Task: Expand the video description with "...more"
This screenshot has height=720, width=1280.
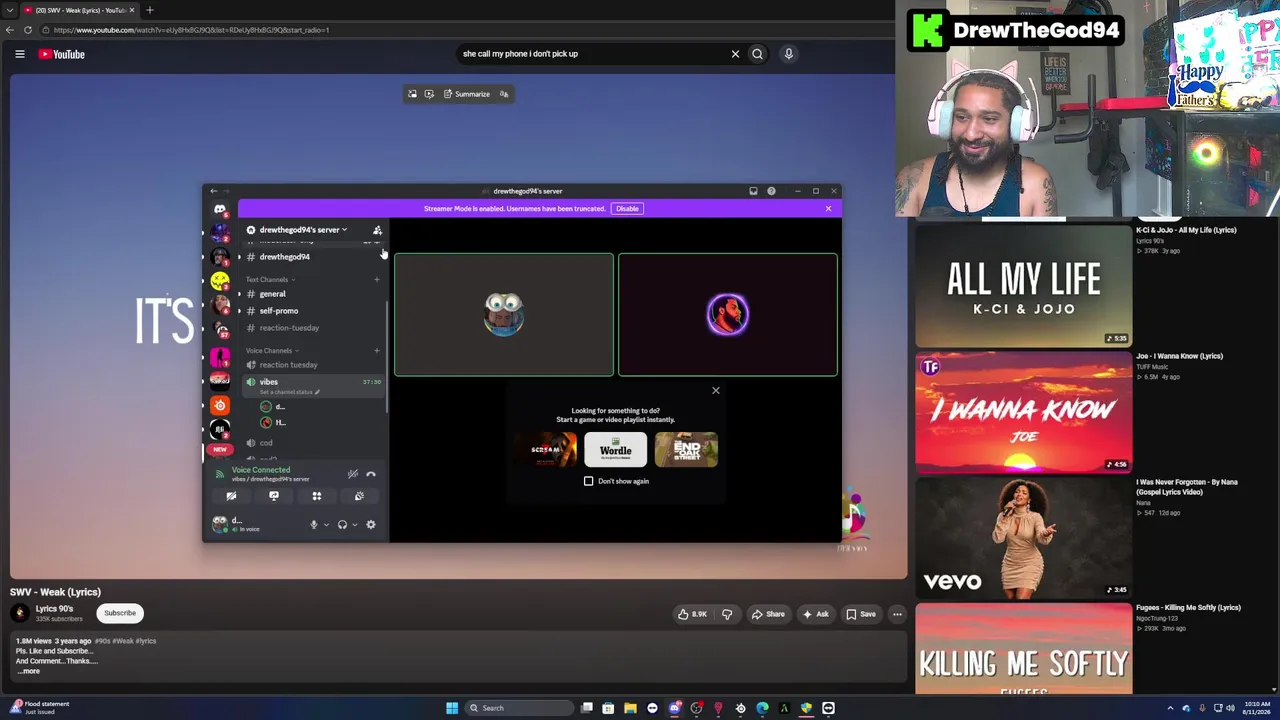Action: (28, 671)
